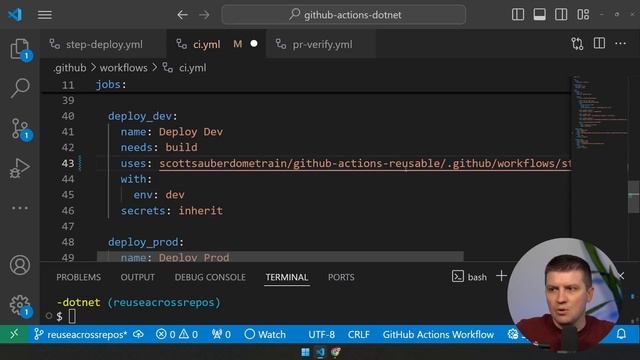Open notifications bell in status bar
The height and width of the screenshot is (360, 640).
621,334
